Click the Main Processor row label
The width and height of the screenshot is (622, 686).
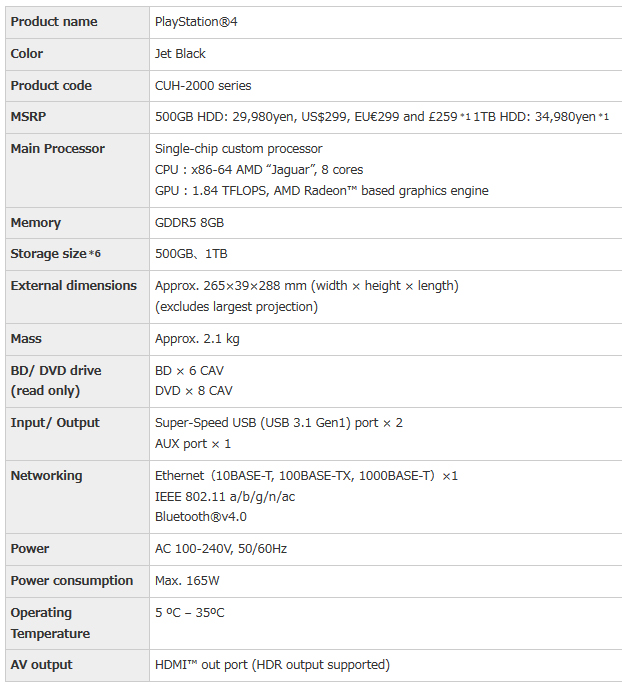(57, 149)
